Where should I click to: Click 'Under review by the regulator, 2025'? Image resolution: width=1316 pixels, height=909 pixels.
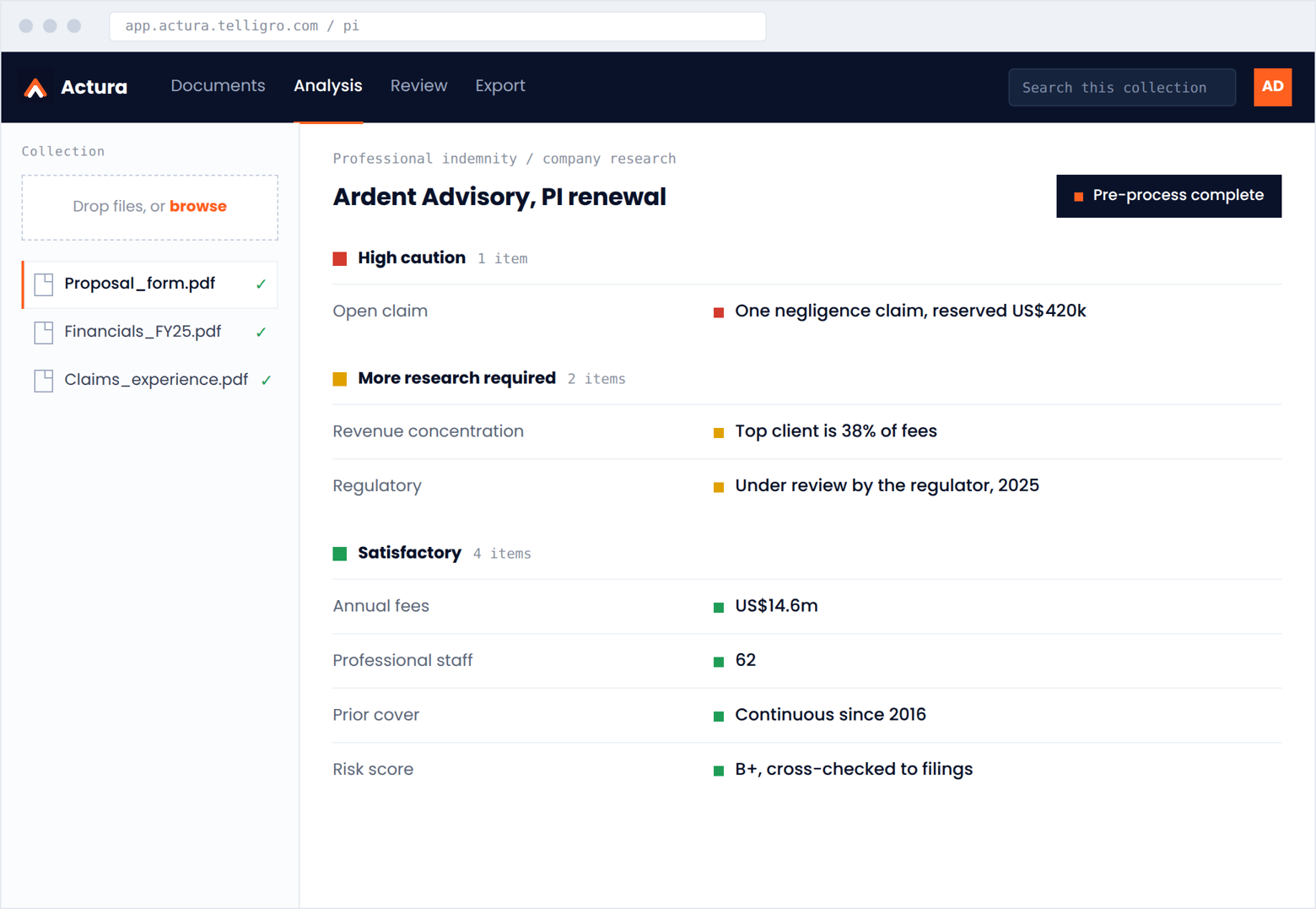[887, 486]
